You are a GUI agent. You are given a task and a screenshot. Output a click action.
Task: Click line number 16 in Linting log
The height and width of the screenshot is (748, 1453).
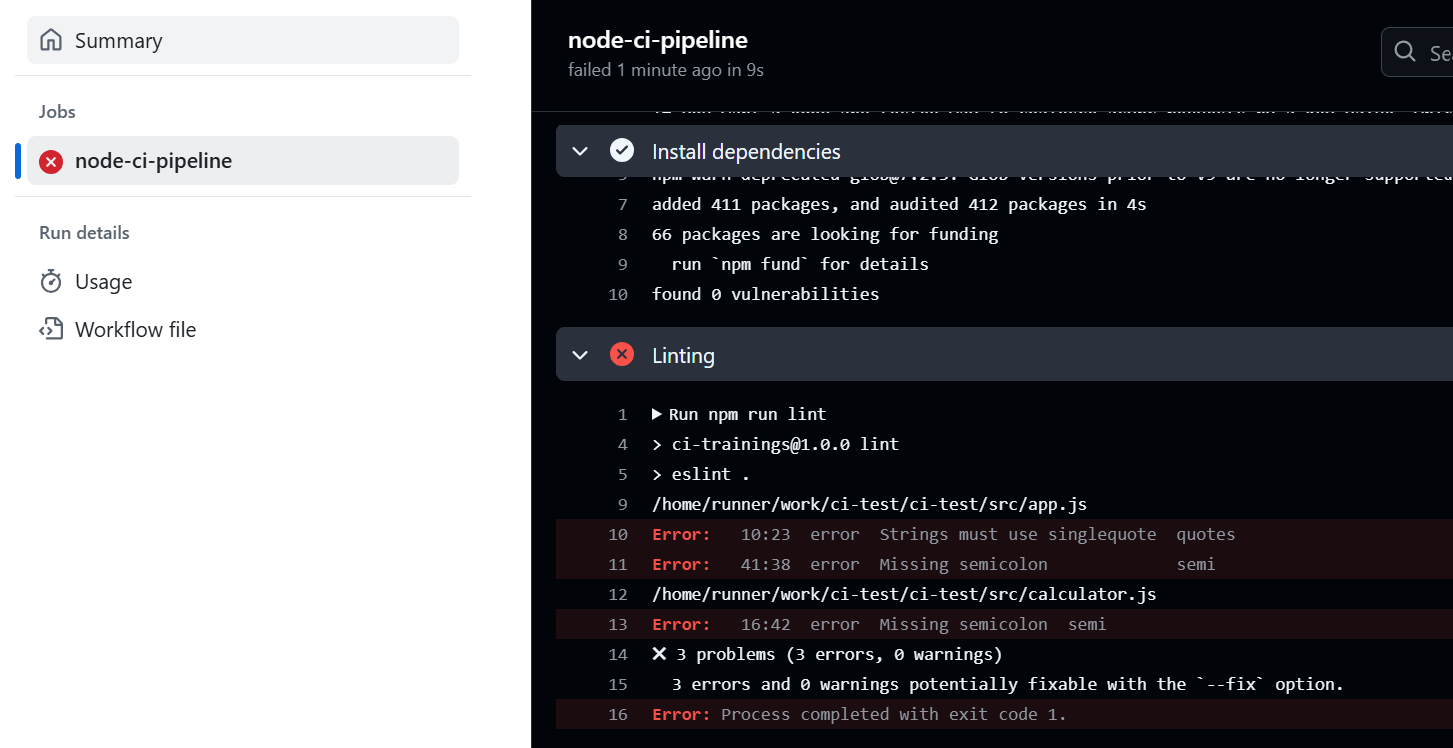617,714
